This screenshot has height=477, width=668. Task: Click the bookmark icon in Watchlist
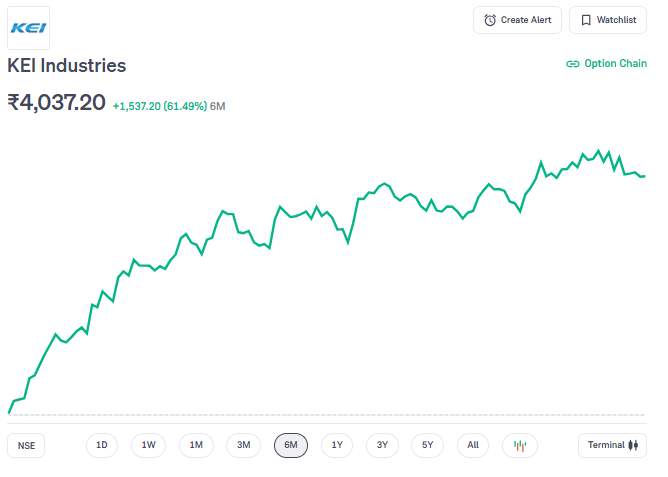tap(586, 20)
